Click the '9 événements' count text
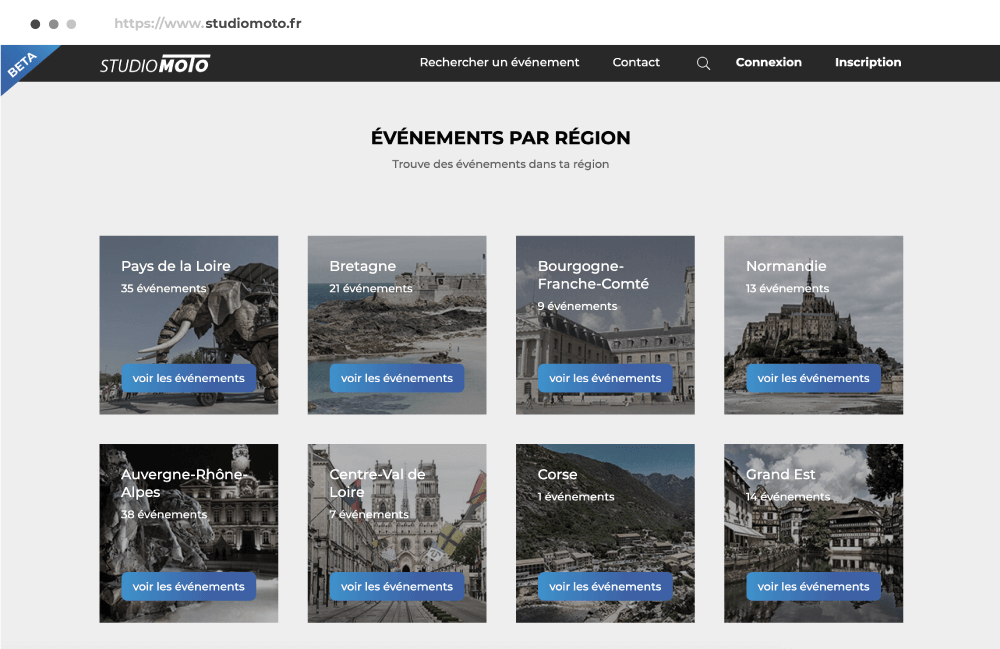The width and height of the screenshot is (1000, 649). pos(577,306)
